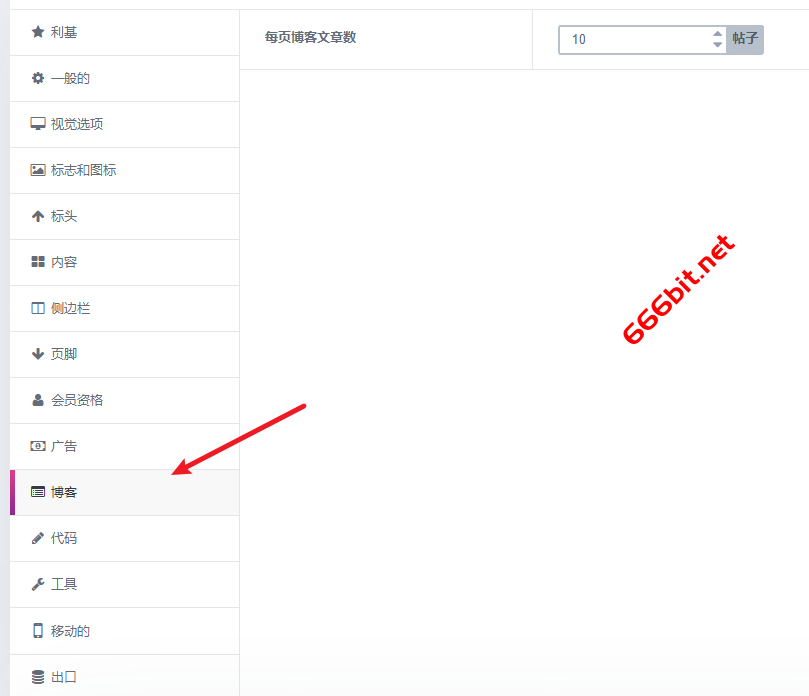Click the database icon beside 出口

(x=38, y=677)
